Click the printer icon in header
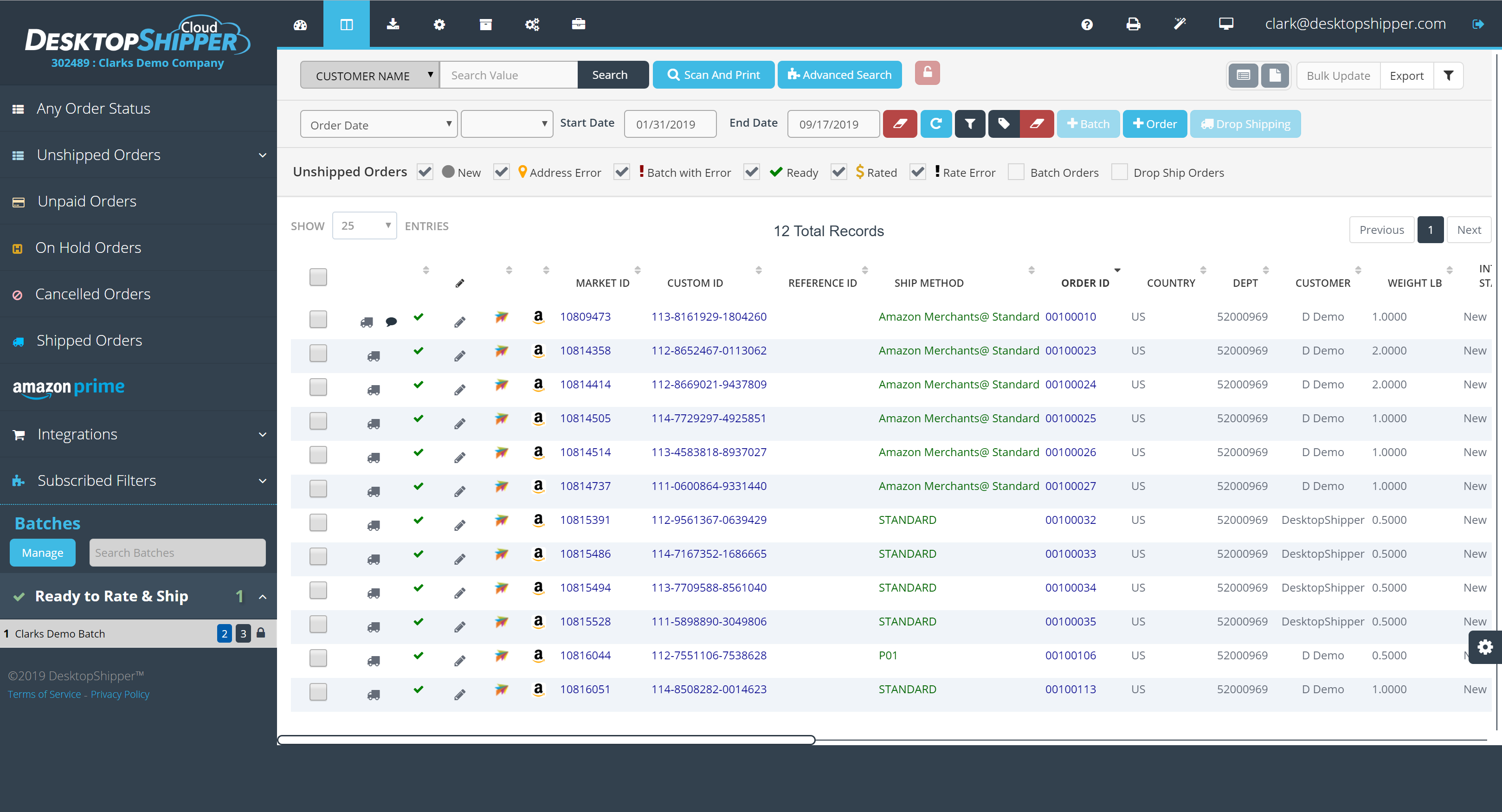The image size is (1502, 812). (1133, 25)
